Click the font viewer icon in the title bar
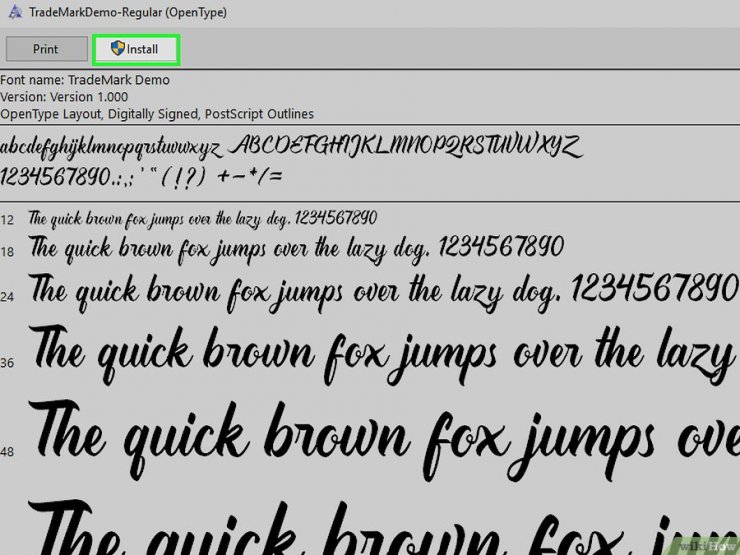The image size is (740, 555). click(x=15, y=12)
